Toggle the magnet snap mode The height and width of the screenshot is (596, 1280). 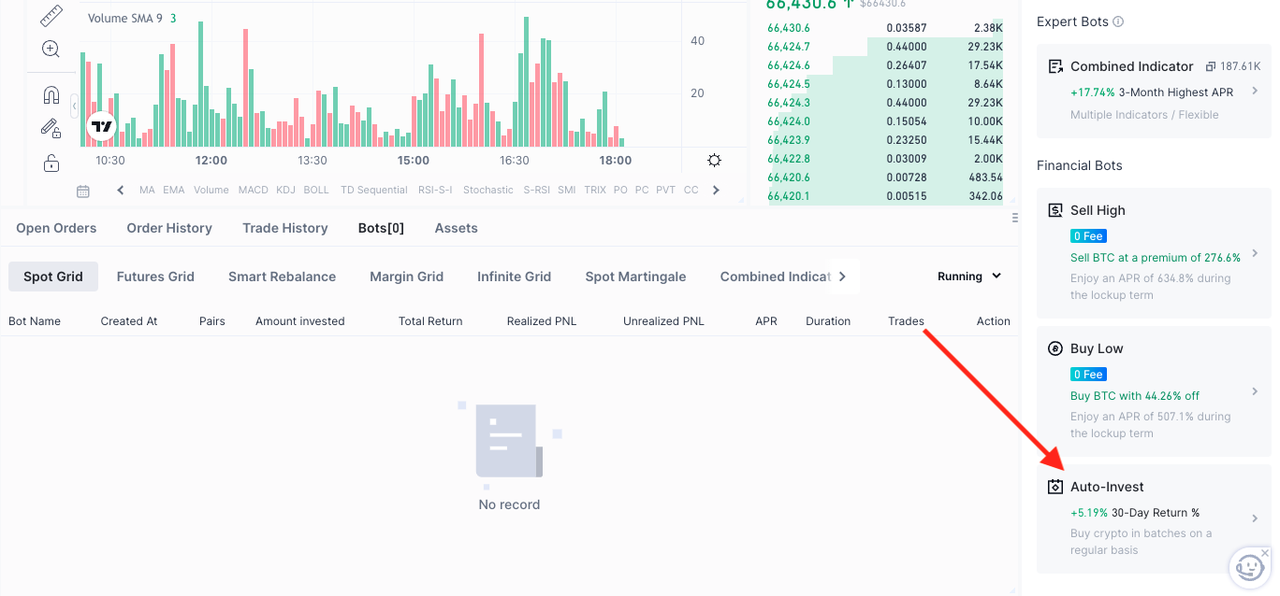[51, 95]
